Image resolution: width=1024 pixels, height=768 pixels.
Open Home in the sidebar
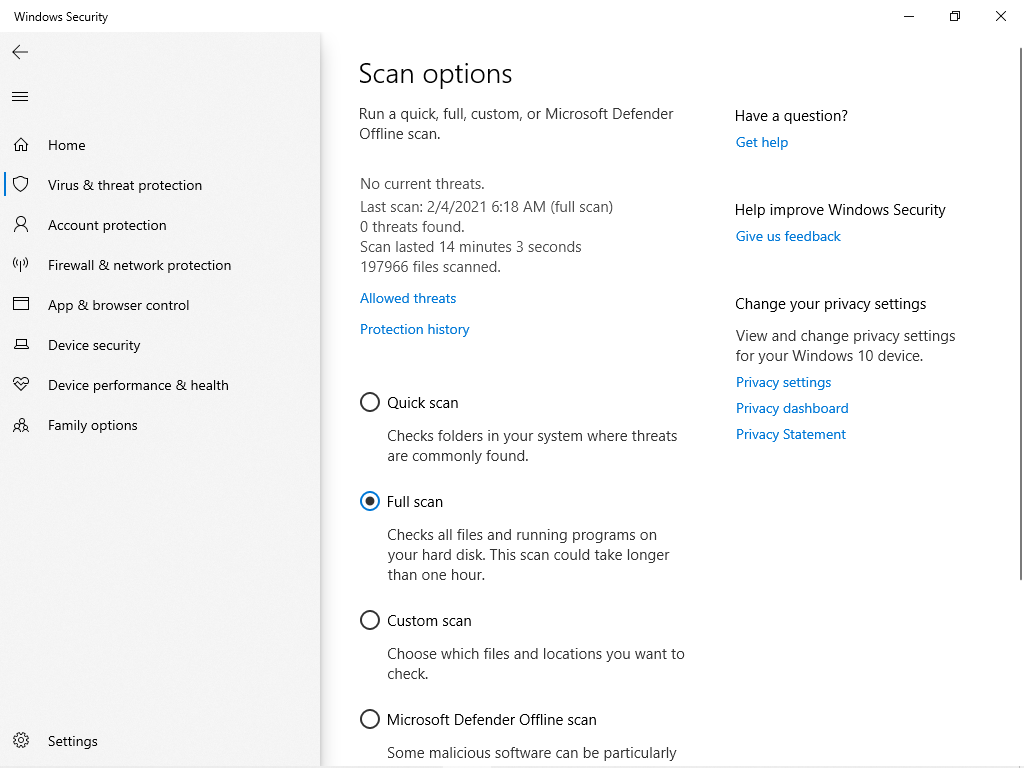[x=67, y=145]
